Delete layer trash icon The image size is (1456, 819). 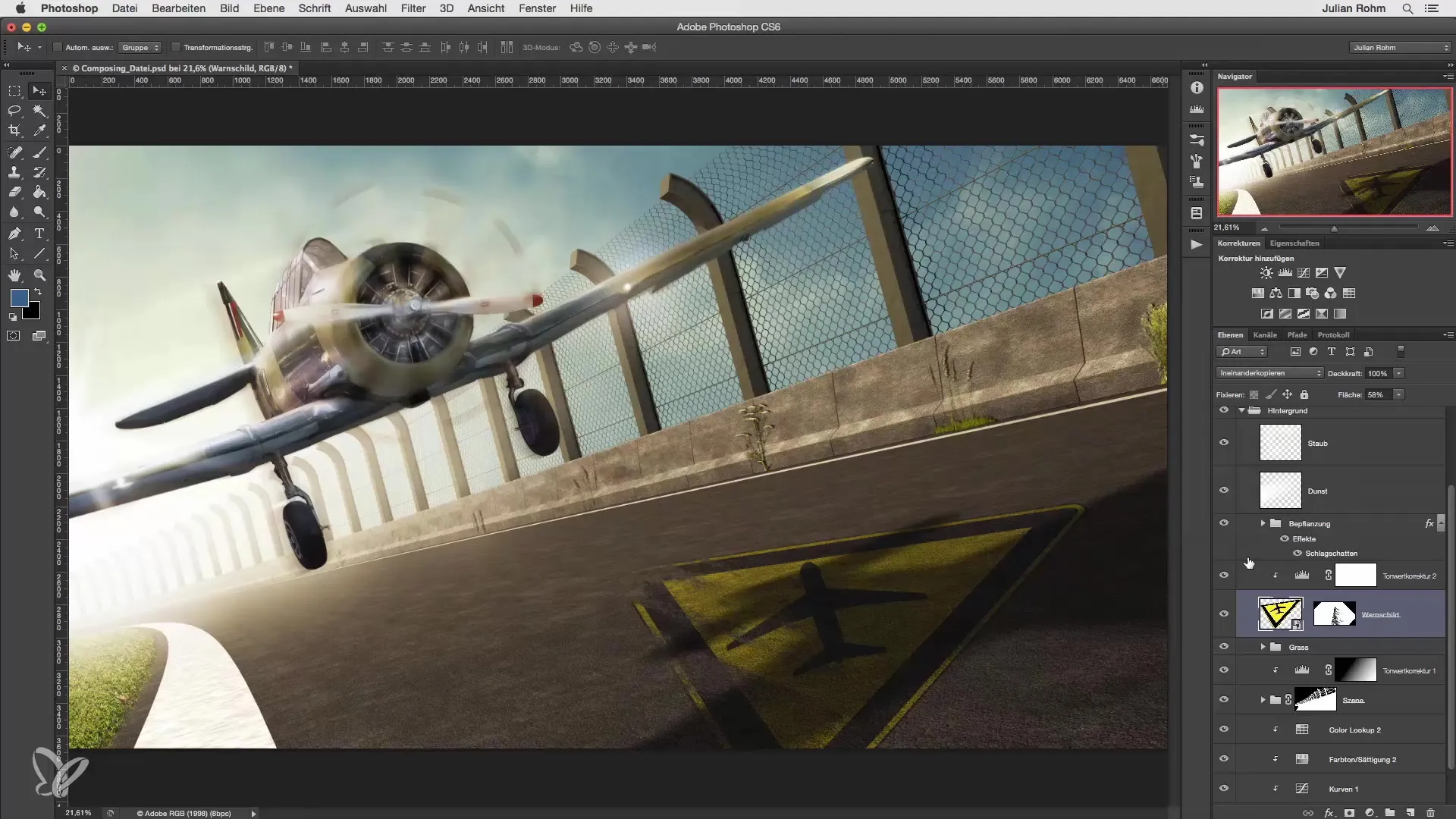pyautogui.click(x=1430, y=813)
